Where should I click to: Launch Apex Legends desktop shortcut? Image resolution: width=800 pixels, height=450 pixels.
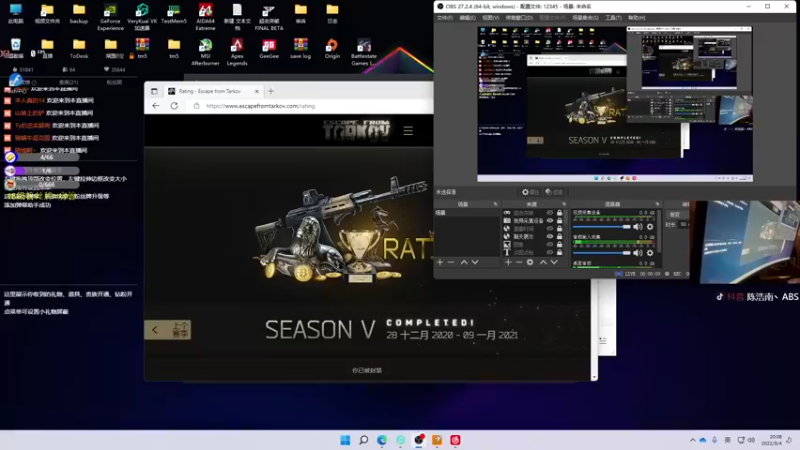237,52
